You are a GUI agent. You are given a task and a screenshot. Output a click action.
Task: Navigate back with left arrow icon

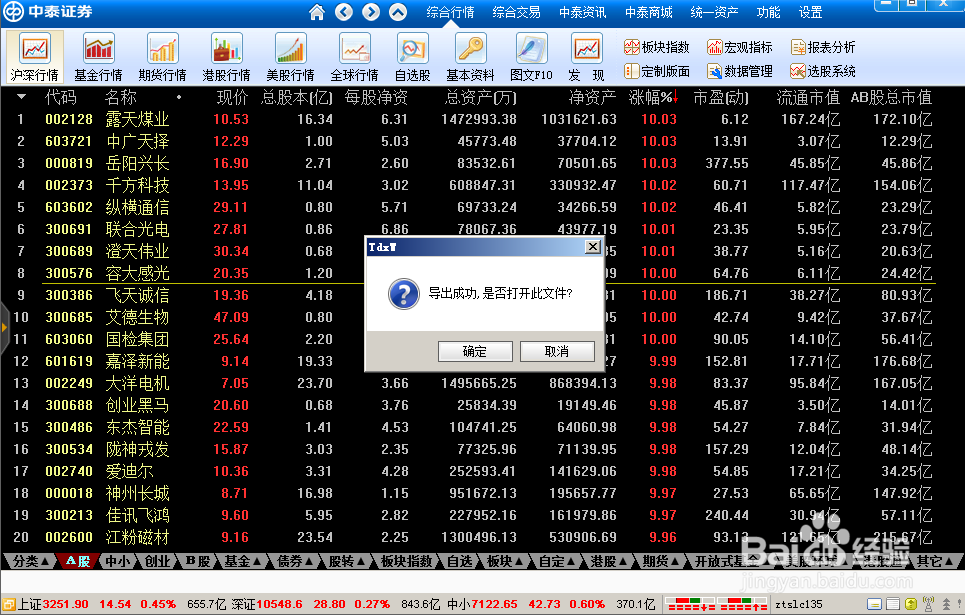[344, 12]
